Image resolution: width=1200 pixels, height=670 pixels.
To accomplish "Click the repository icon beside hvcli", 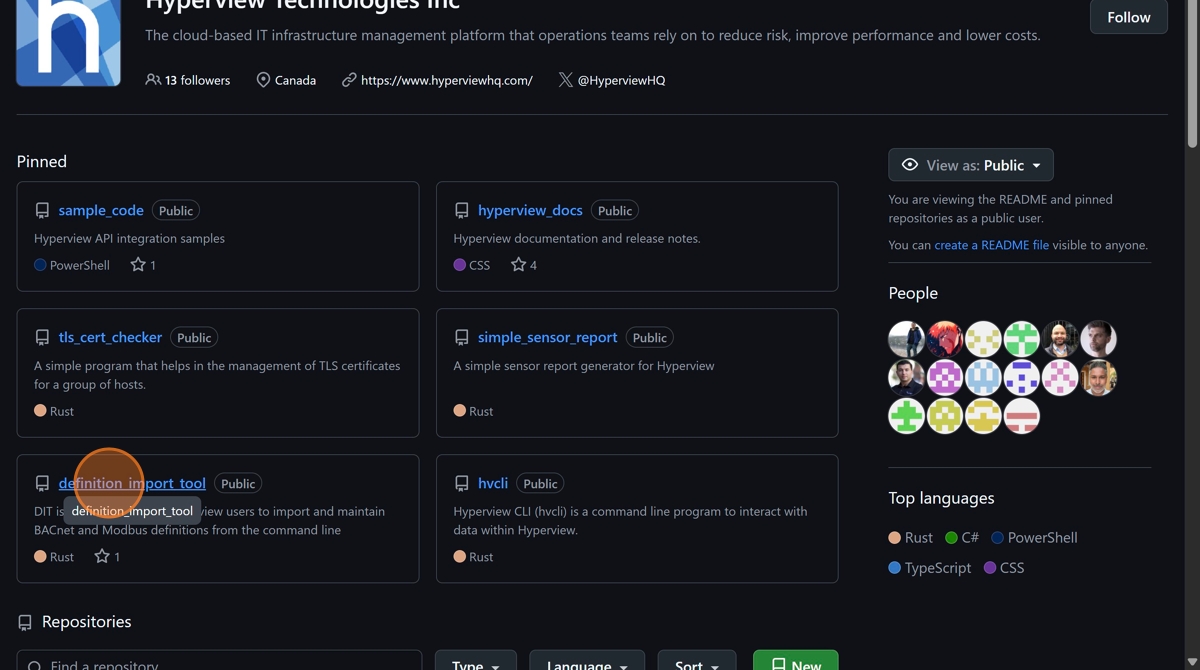I will point(461,484).
